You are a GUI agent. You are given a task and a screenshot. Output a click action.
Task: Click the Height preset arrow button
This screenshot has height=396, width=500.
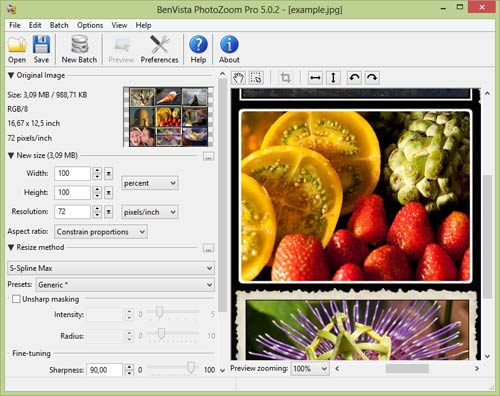click(109, 193)
